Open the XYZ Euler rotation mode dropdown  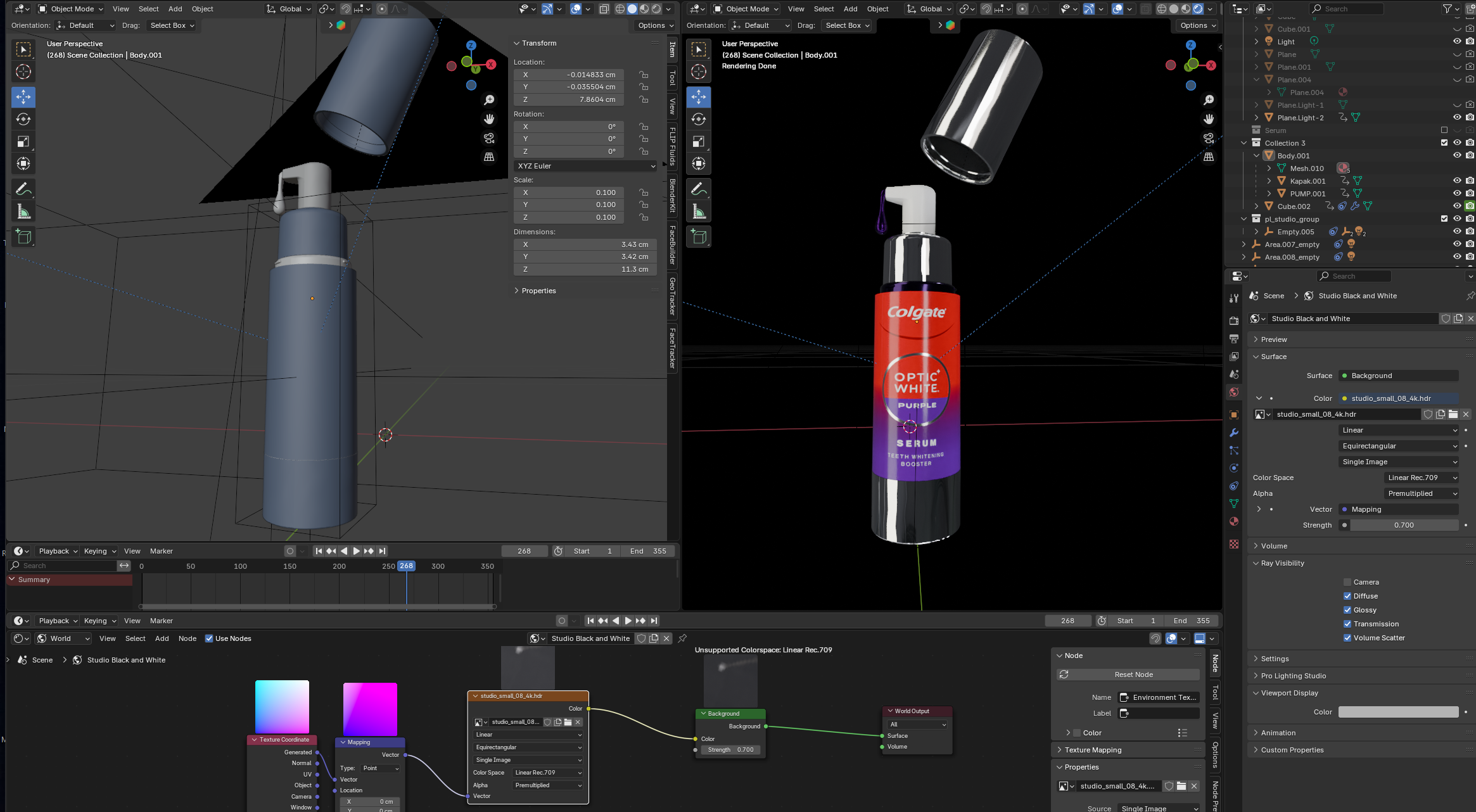pyautogui.click(x=585, y=166)
